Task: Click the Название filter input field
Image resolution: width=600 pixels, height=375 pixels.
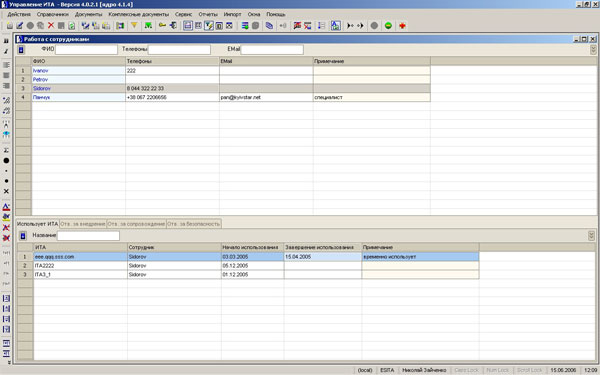Action: 88,235
